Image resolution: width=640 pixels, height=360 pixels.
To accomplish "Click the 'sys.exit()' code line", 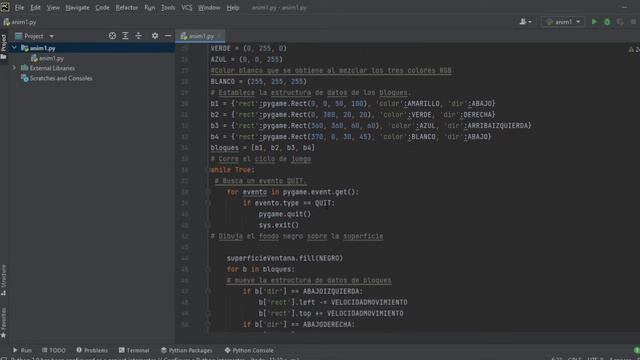I will 278,225.
